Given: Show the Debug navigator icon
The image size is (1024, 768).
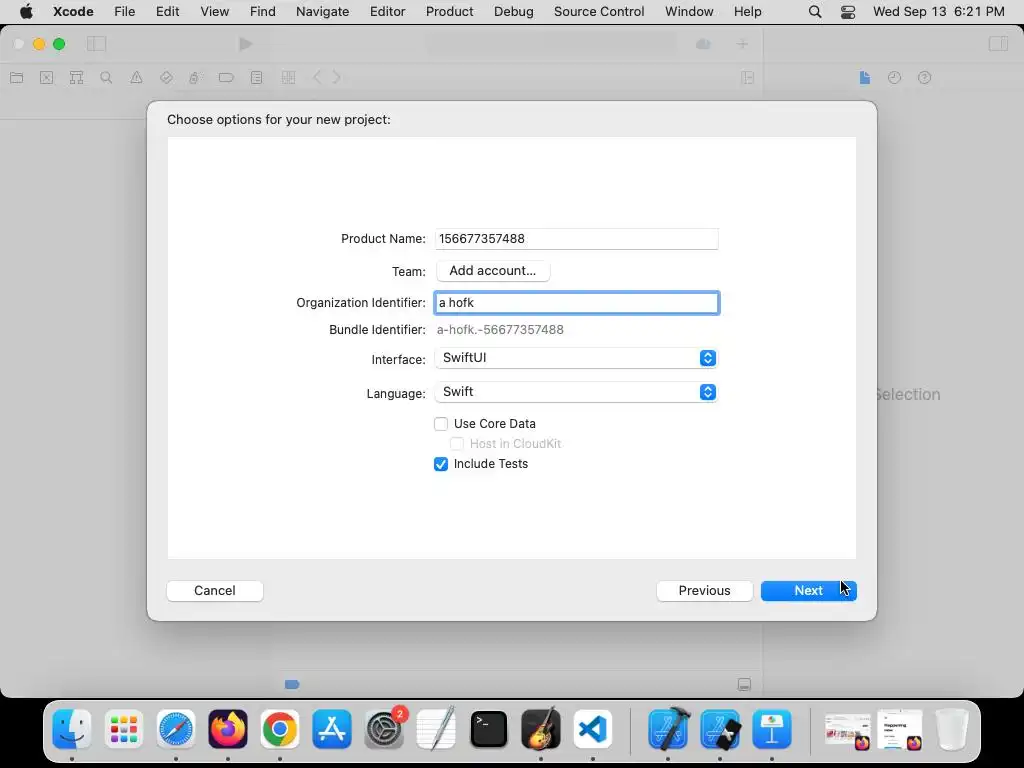Looking at the screenshot, I should (194, 78).
